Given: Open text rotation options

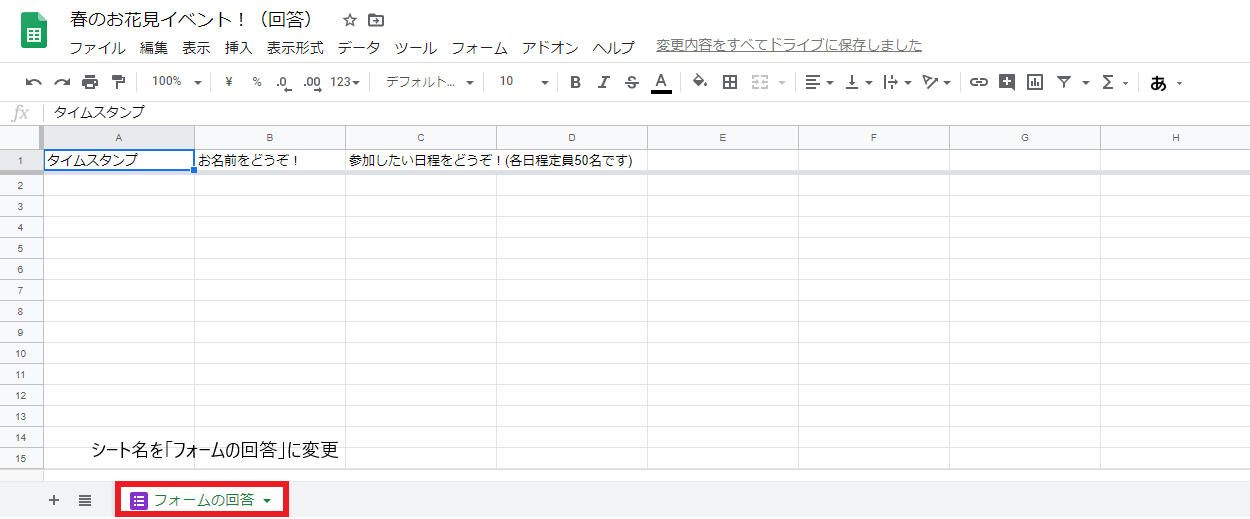Looking at the screenshot, I should click(x=936, y=82).
